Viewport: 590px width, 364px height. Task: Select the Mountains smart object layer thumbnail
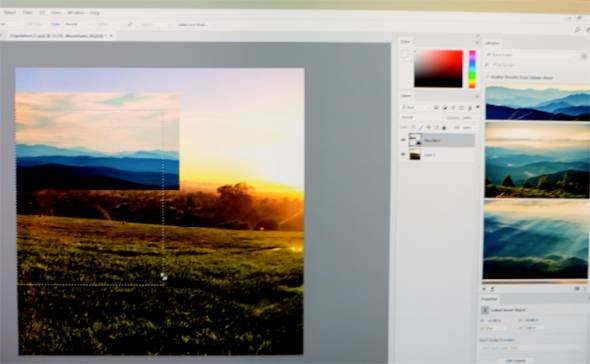tap(415, 140)
